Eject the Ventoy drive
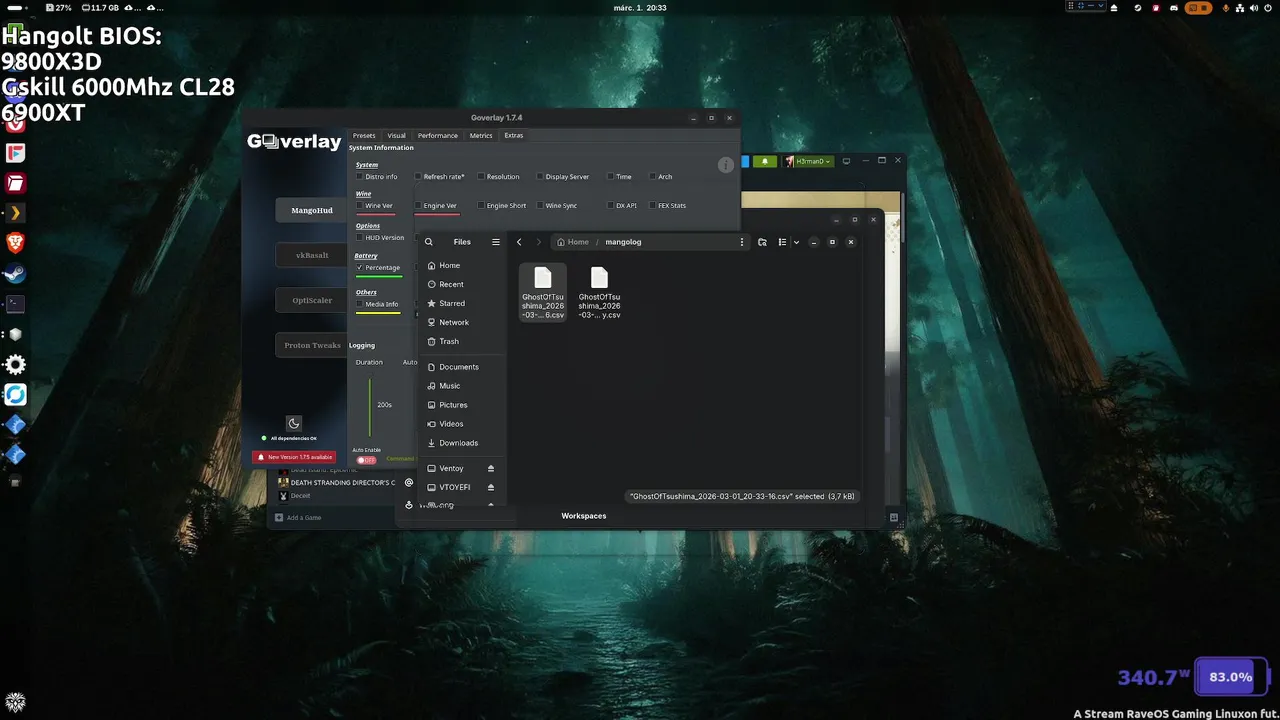The image size is (1280, 720). click(x=491, y=468)
